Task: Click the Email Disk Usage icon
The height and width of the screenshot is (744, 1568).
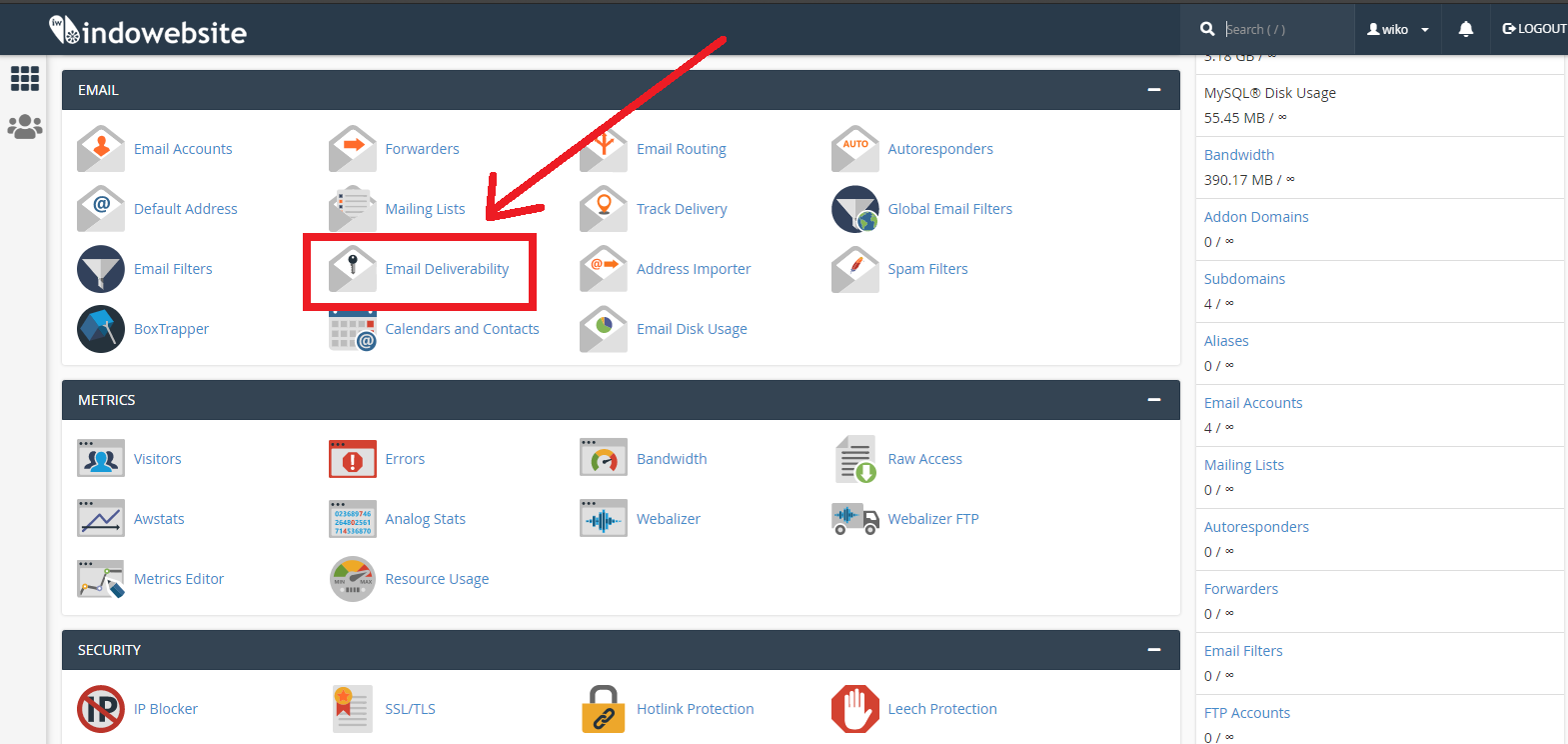Action: (x=604, y=329)
